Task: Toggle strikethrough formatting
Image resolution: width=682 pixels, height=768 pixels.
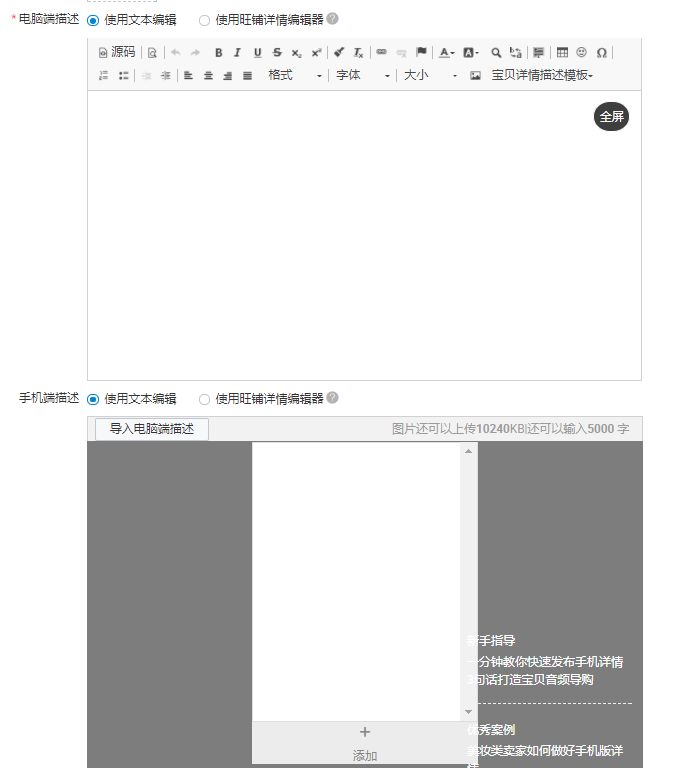Action: (277, 52)
